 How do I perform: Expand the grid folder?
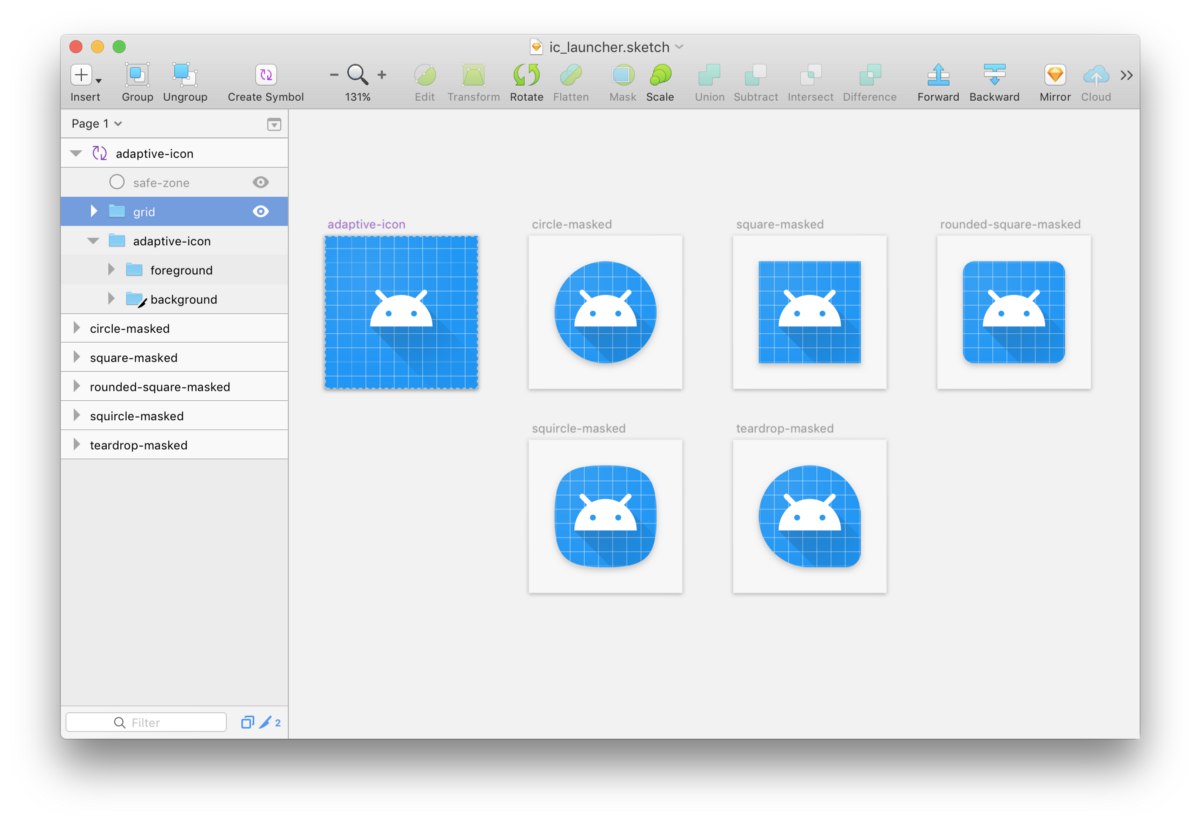[x=94, y=211]
